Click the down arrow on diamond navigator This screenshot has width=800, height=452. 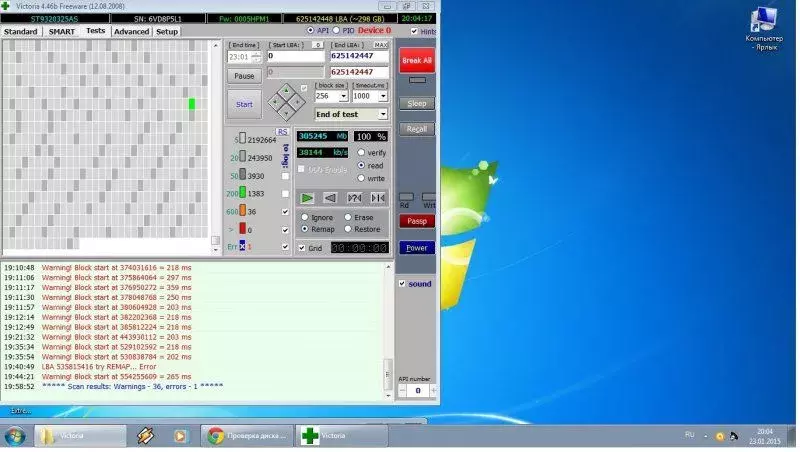[x=286, y=113]
